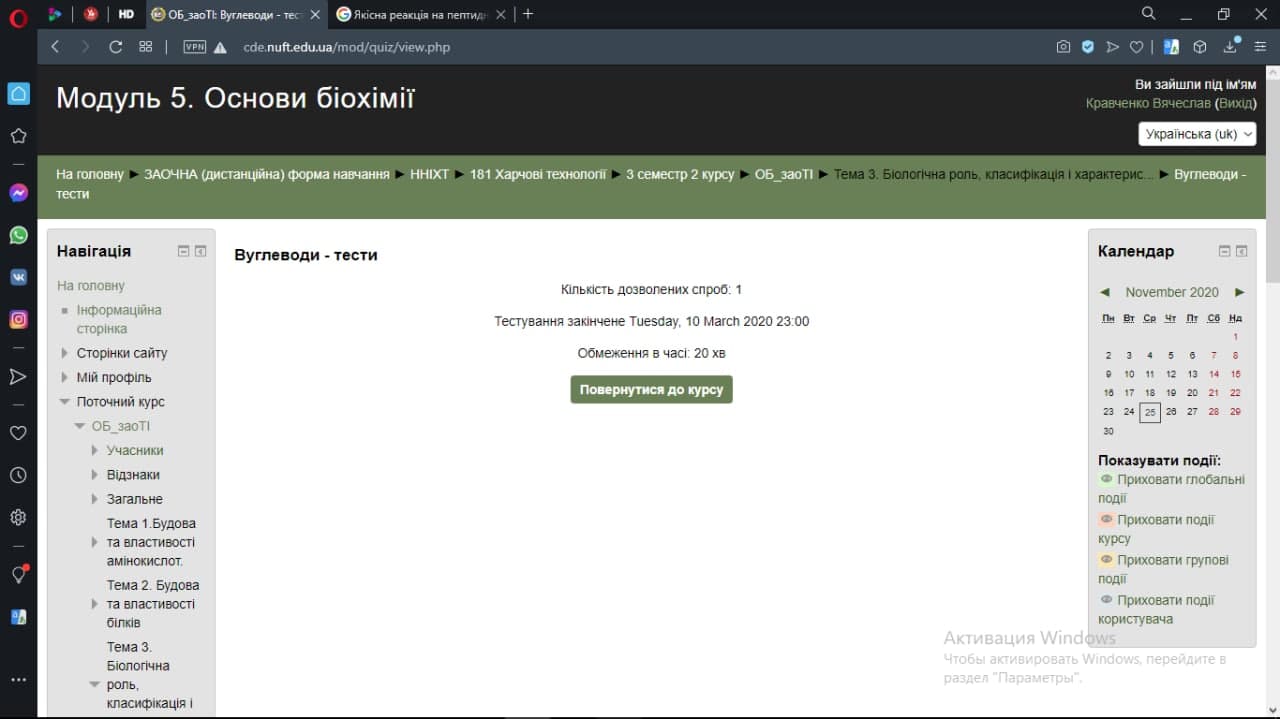The width and height of the screenshot is (1280, 719).
Task: Expand the Учасники tree item
Action: coord(95,451)
